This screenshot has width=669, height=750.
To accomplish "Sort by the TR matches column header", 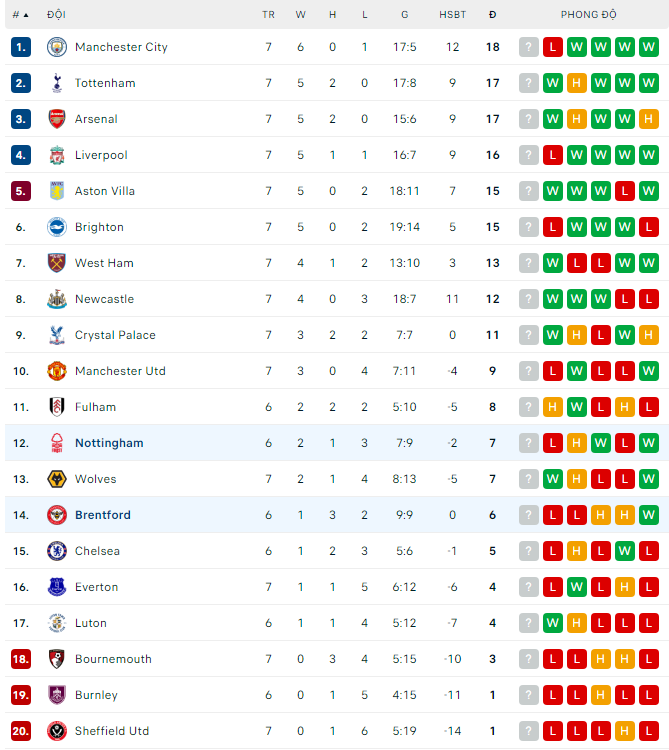I will coord(268,15).
